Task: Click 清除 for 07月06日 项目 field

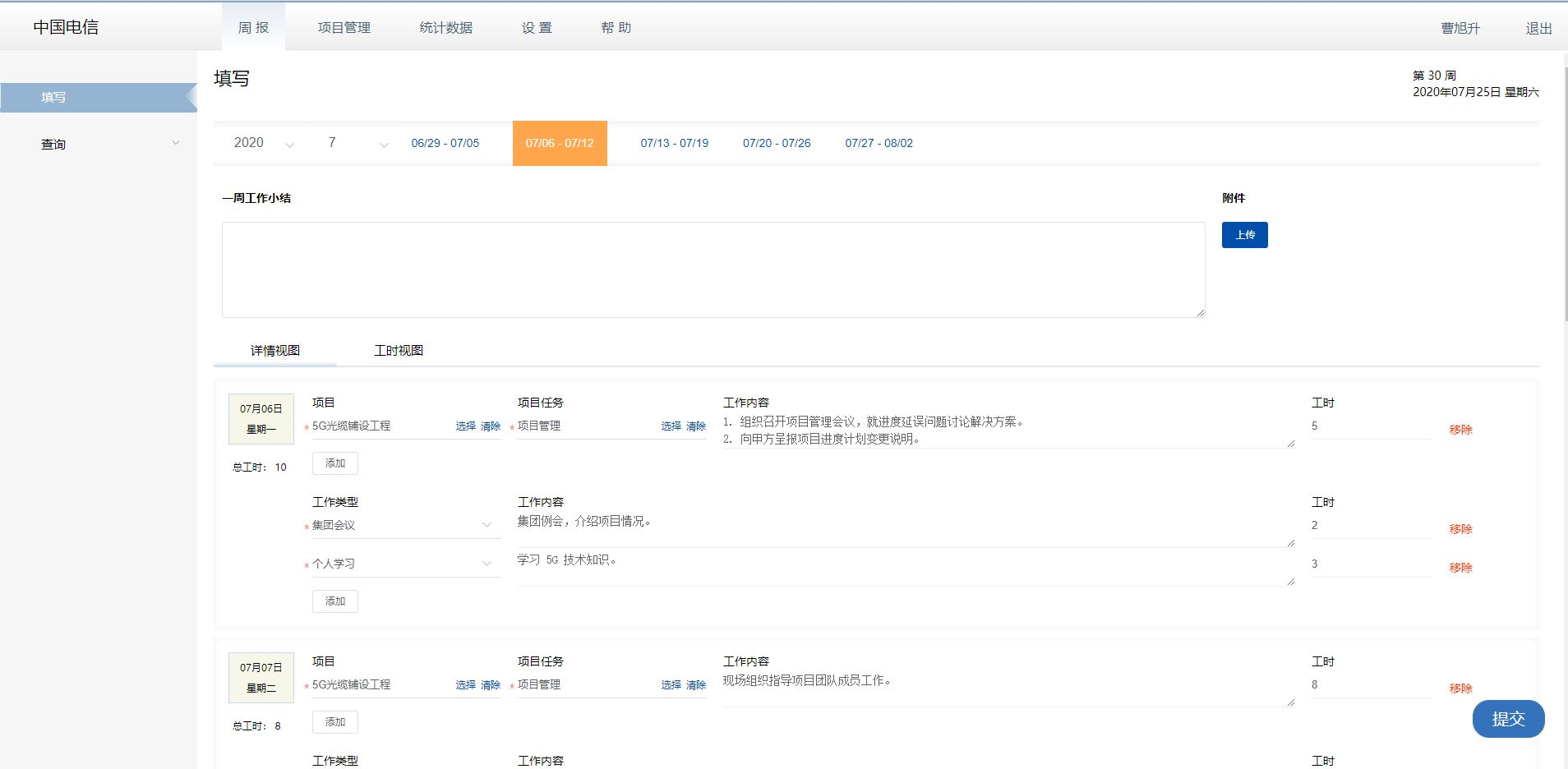Action: point(491,426)
